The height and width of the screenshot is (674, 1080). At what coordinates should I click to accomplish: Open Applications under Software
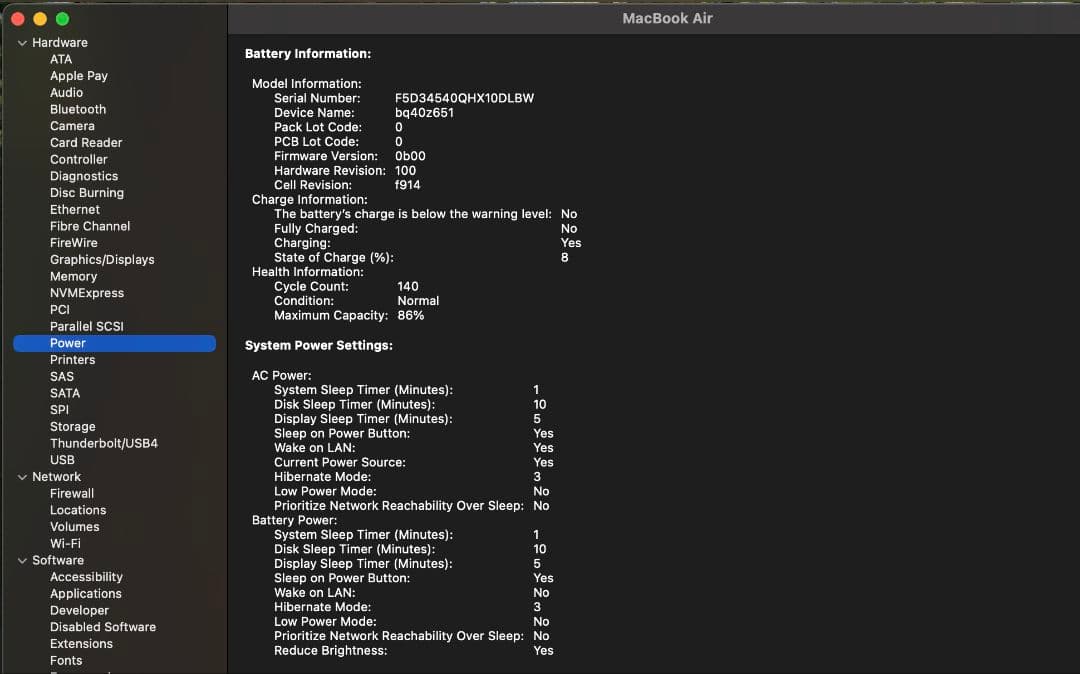86,593
